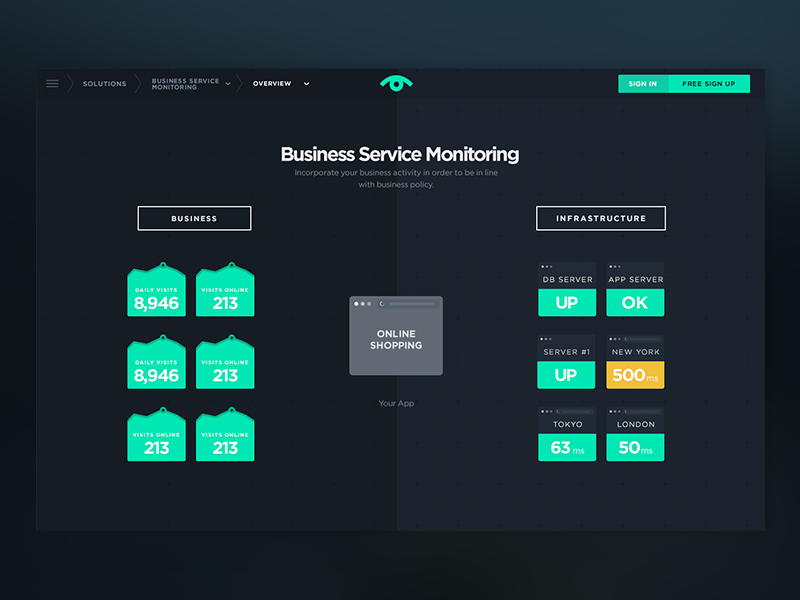Click the Free Sign Up button

(710, 83)
